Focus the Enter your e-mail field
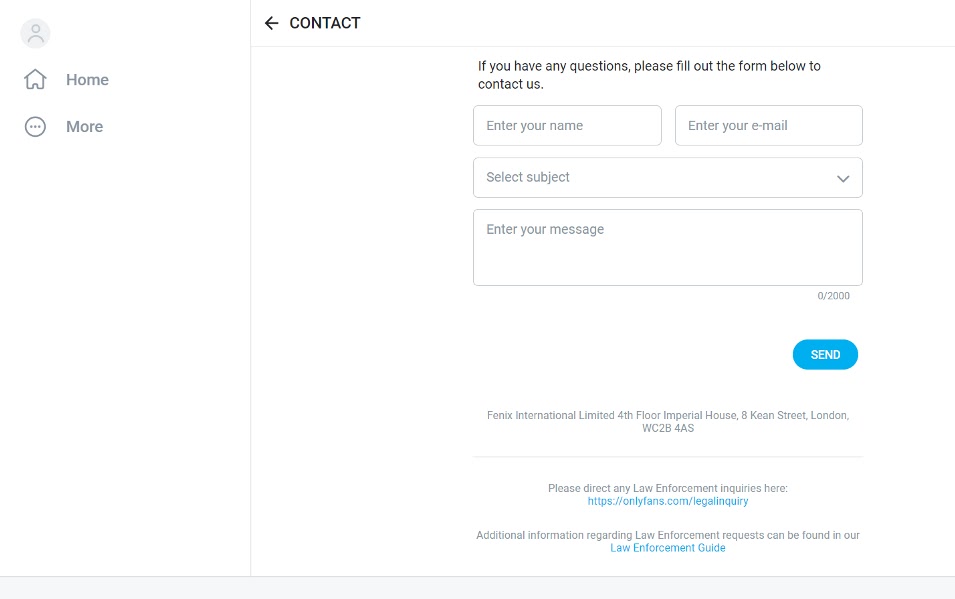 (x=769, y=126)
